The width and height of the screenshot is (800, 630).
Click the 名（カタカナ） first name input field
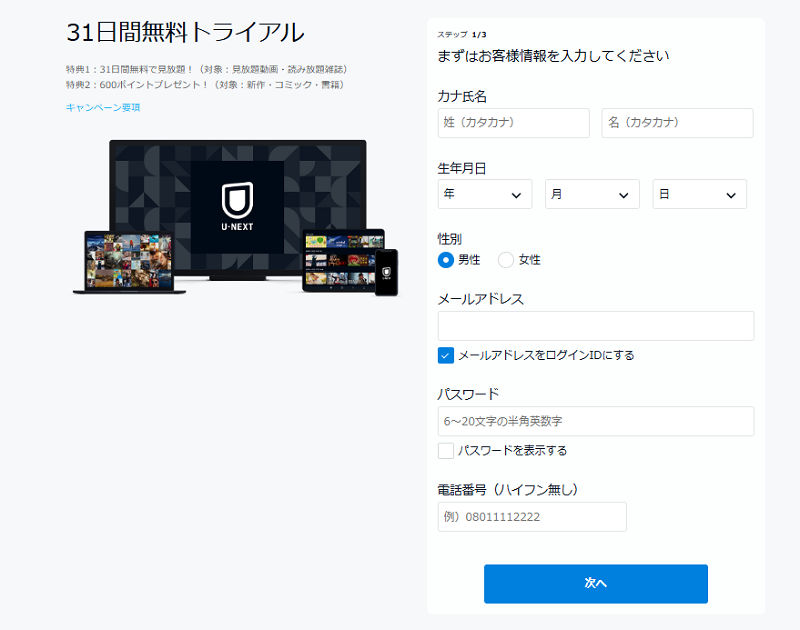(677, 123)
